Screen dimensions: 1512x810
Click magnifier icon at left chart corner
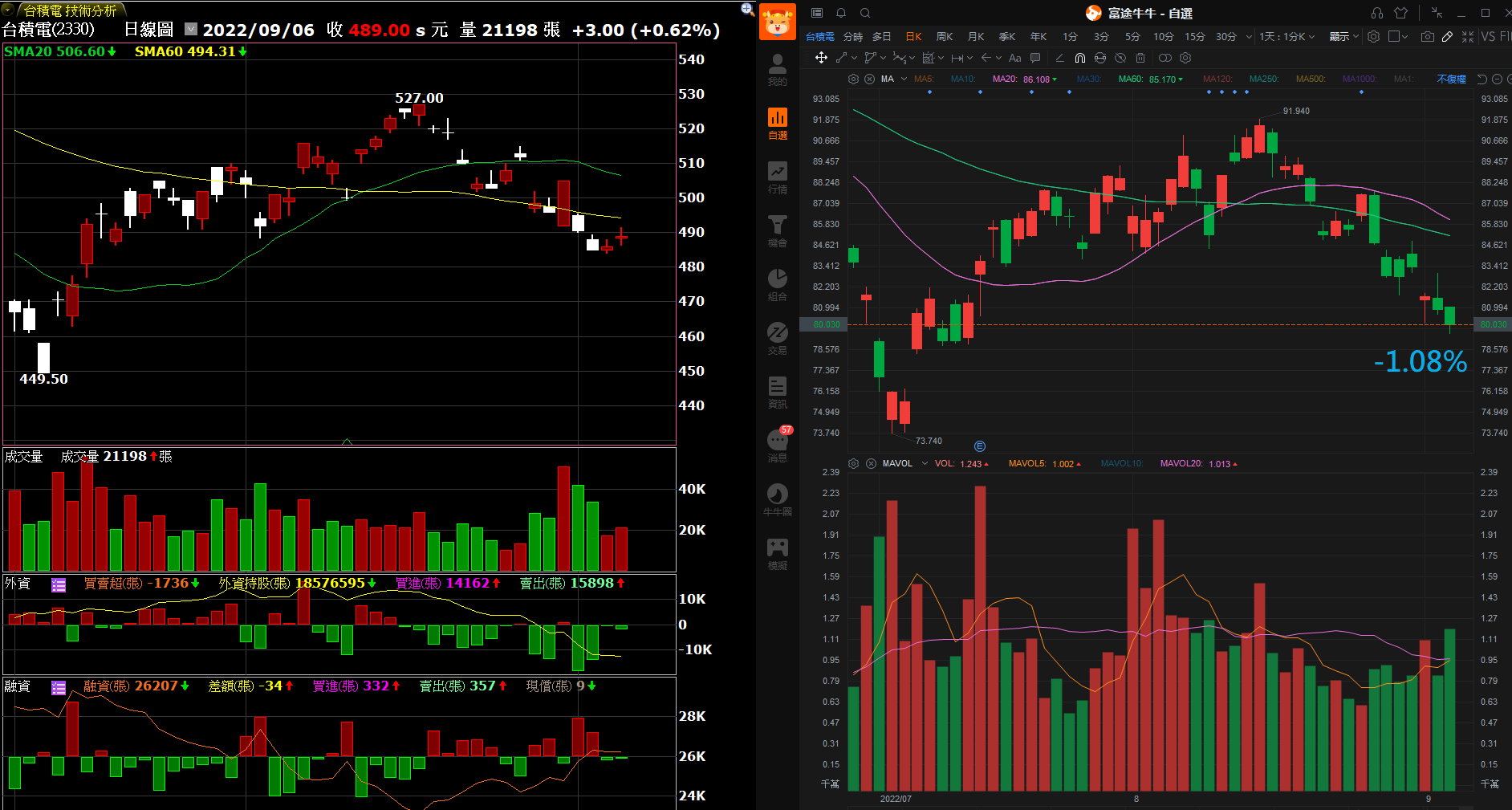[747, 9]
